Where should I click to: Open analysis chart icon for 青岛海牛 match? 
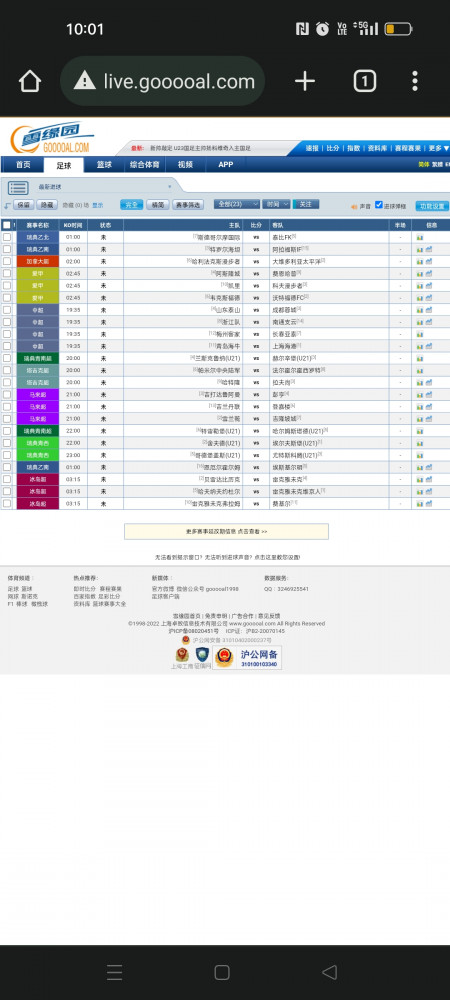[419, 346]
